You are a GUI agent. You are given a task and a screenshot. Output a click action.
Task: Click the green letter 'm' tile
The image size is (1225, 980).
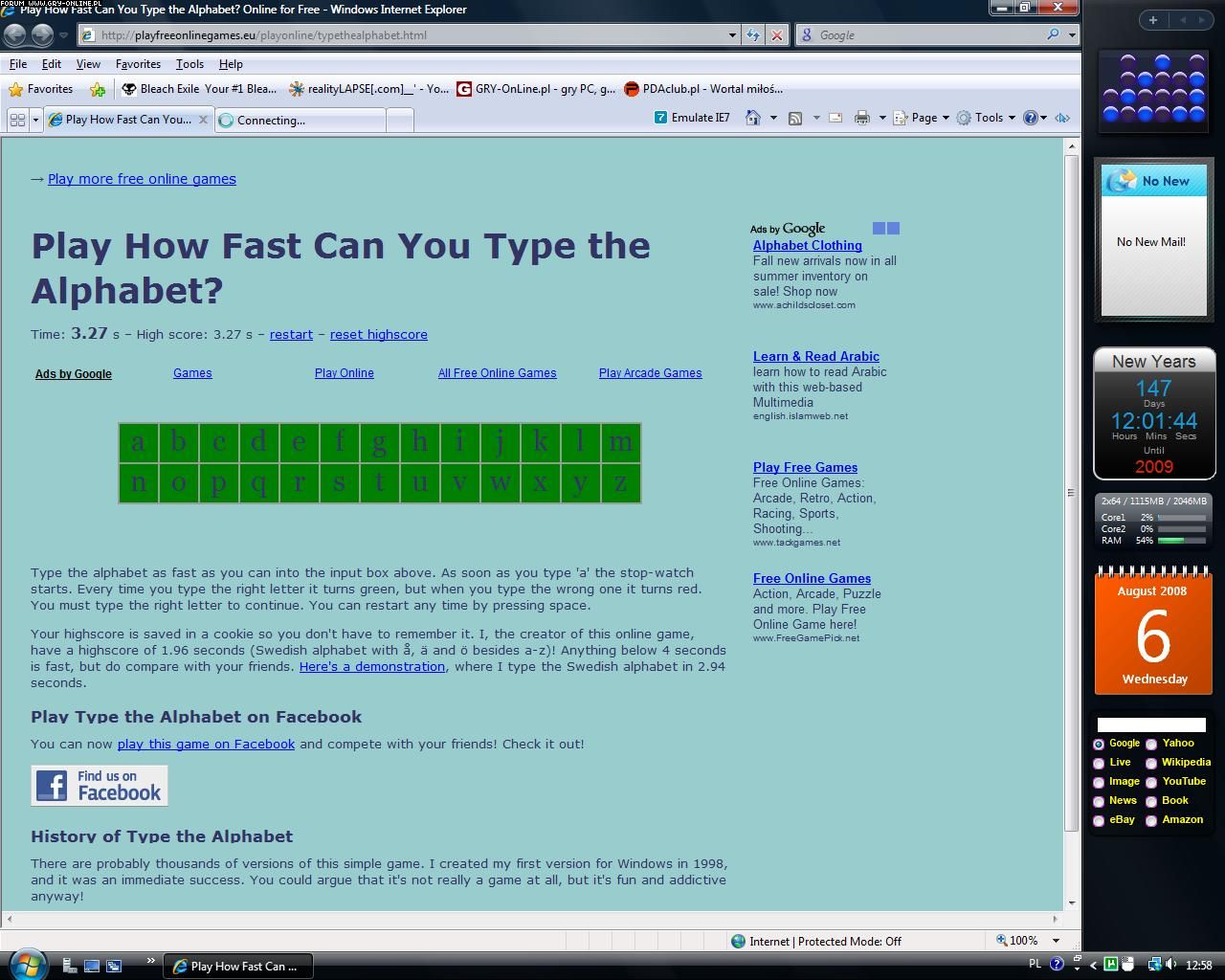(x=620, y=442)
